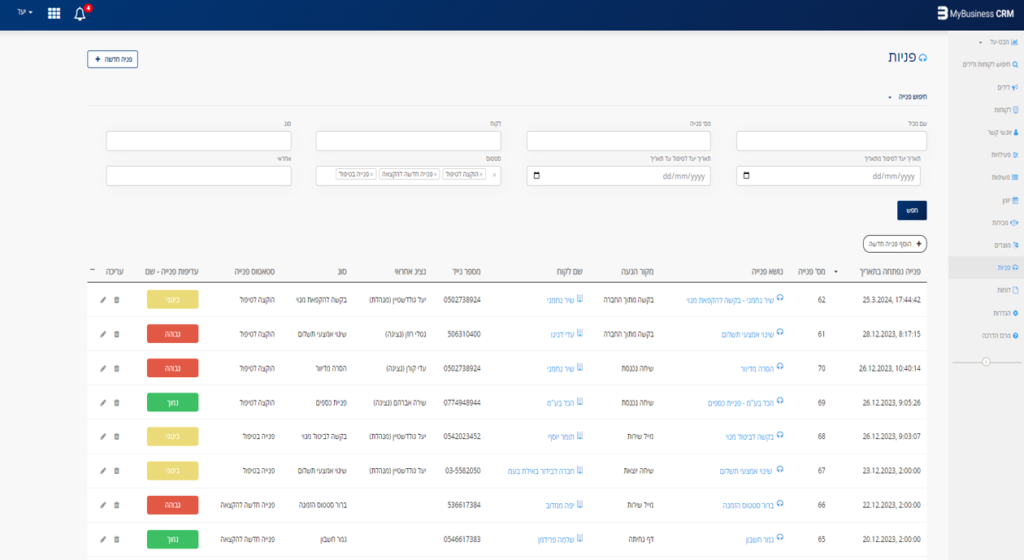
Task: Open the apps grid icon in header
Action: (54, 13)
